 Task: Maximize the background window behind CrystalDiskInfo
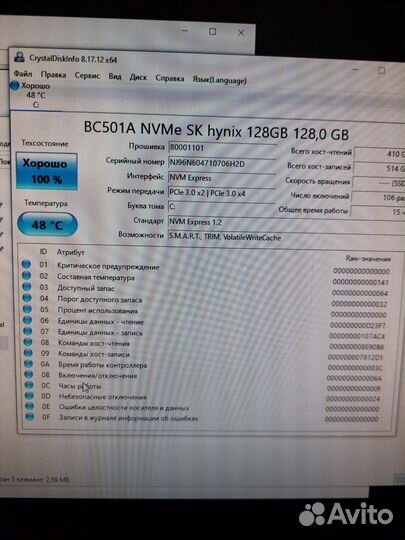point(213,32)
